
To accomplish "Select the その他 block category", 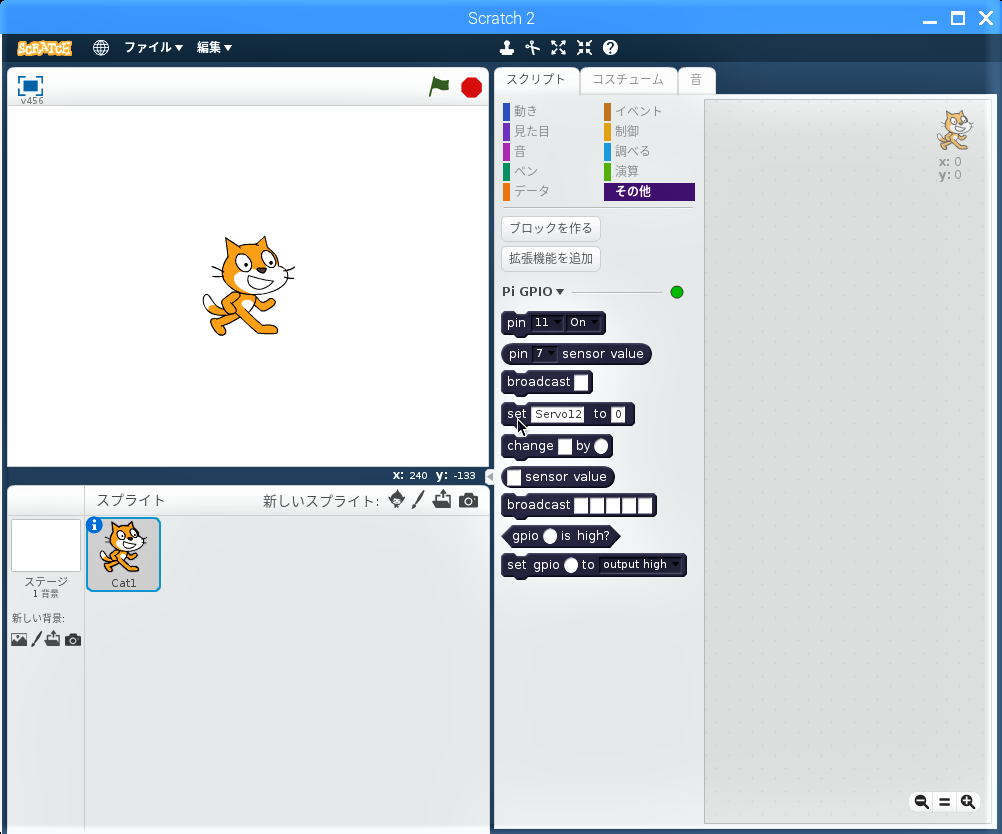I will pyautogui.click(x=649, y=192).
